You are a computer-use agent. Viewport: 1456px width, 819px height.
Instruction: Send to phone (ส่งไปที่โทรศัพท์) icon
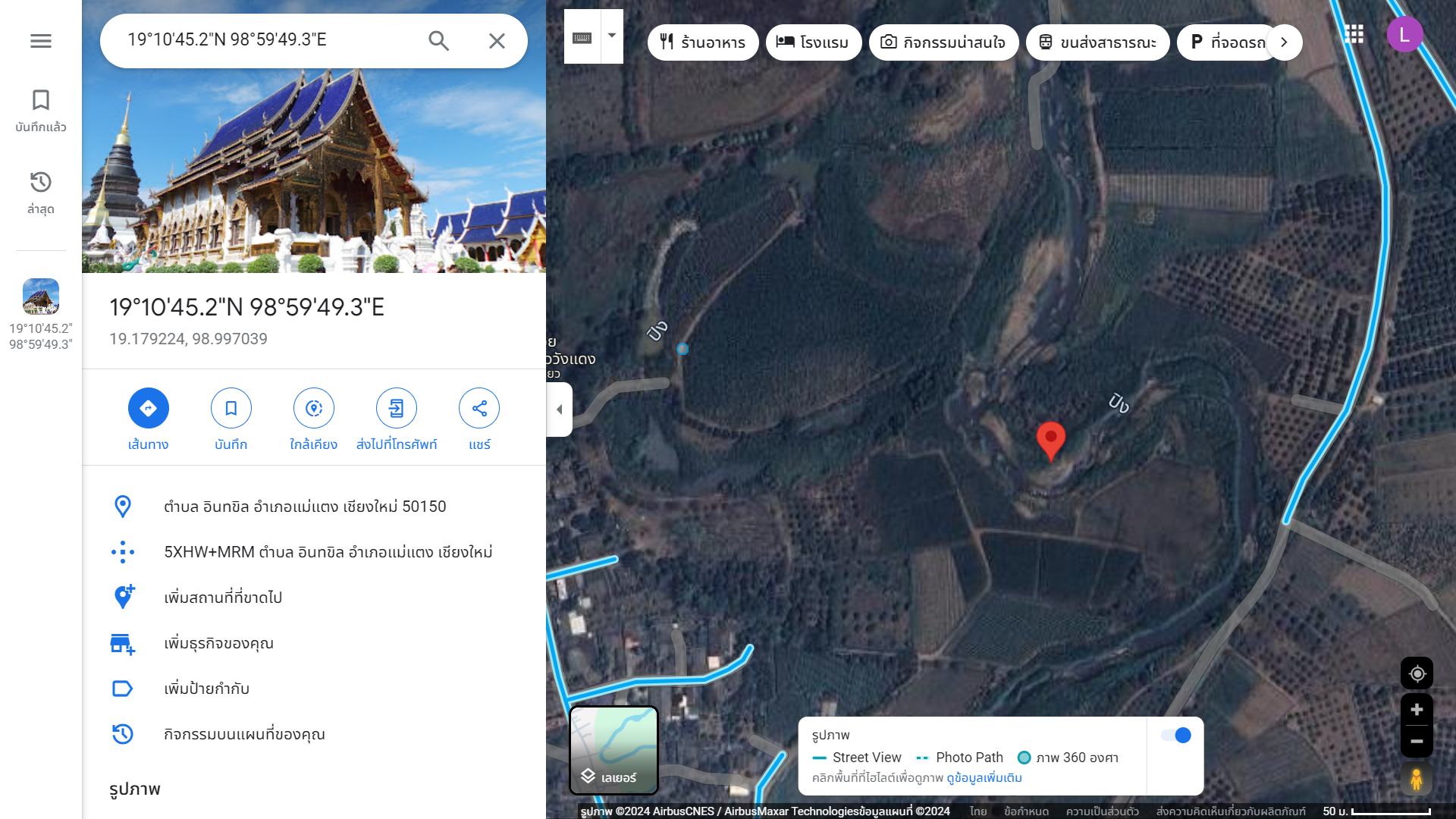click(x=397, y=409)
